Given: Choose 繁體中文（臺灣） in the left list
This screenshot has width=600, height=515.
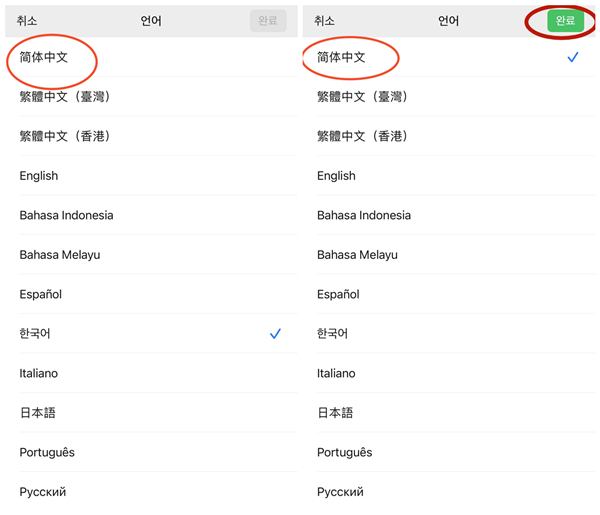Looking at the screenshot, I should [65, 97].
